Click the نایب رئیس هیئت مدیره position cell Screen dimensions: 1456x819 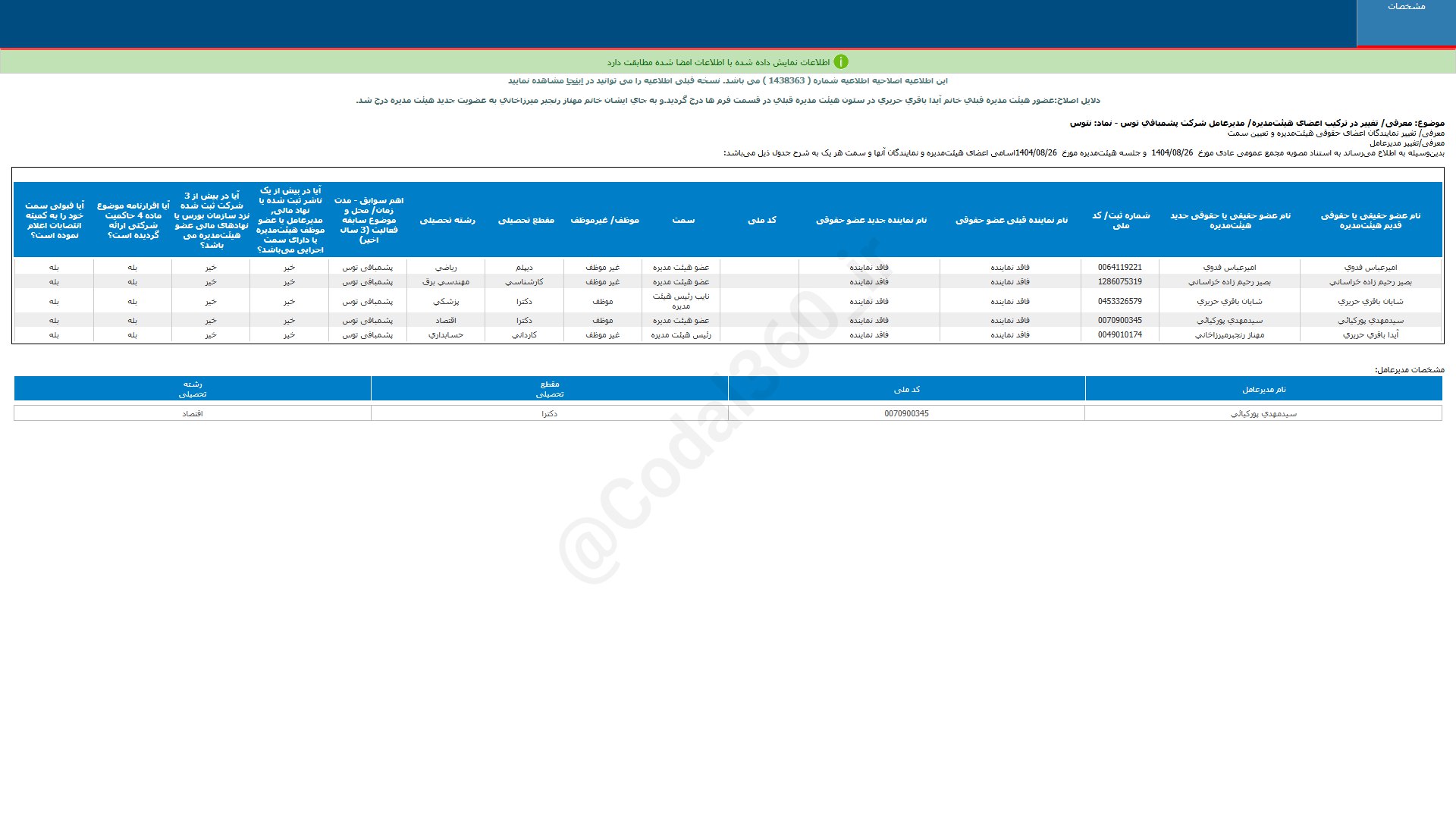coord(681,301)
